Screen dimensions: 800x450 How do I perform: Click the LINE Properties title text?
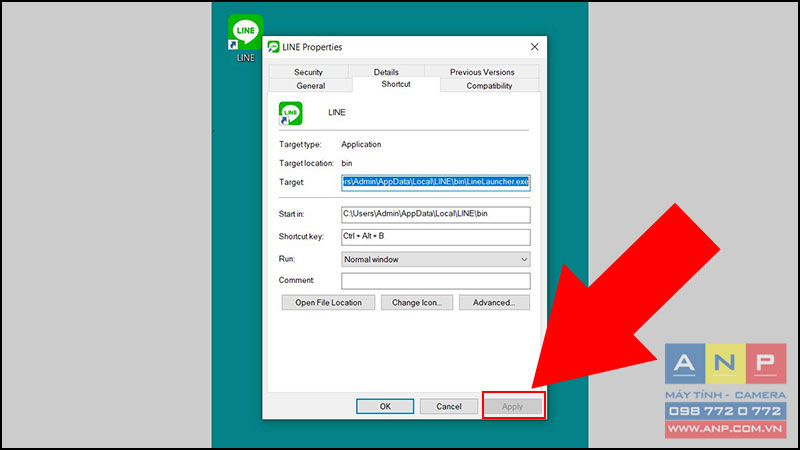pos(312,47)
